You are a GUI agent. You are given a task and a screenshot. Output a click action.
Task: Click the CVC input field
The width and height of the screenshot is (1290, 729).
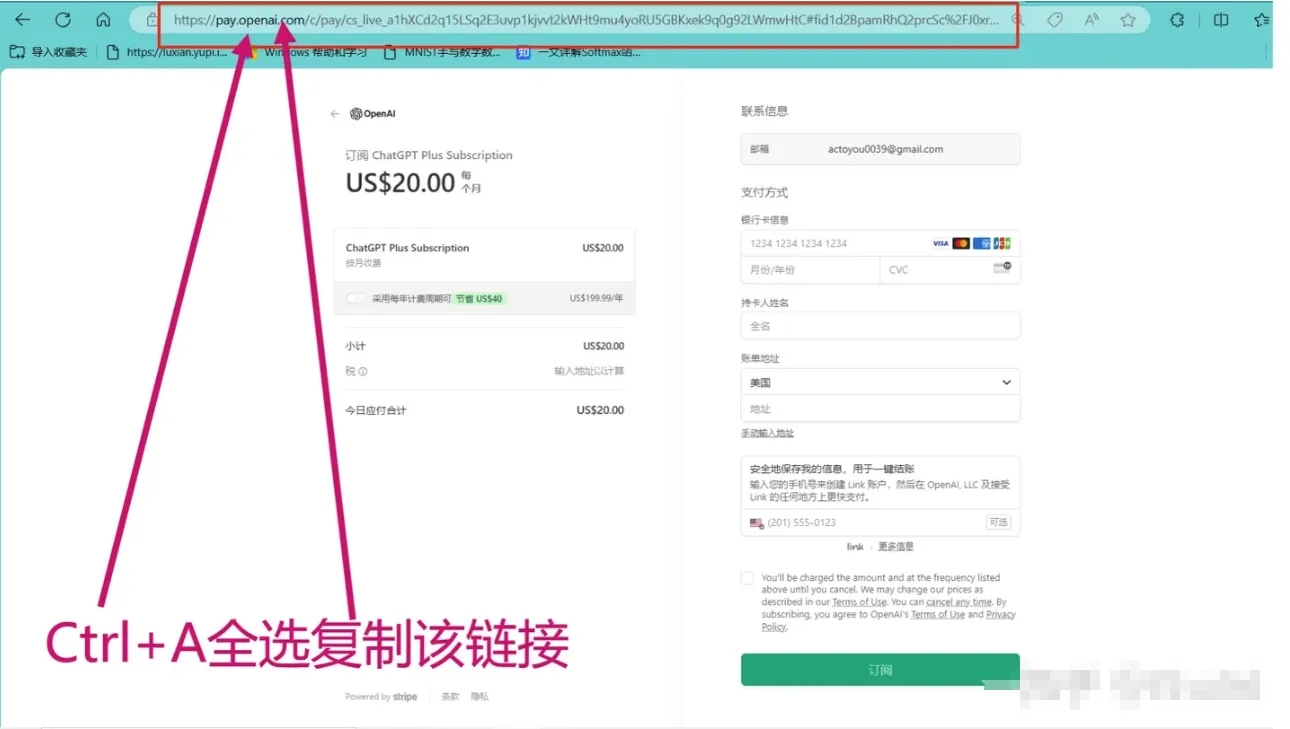[x=950, y=270]
